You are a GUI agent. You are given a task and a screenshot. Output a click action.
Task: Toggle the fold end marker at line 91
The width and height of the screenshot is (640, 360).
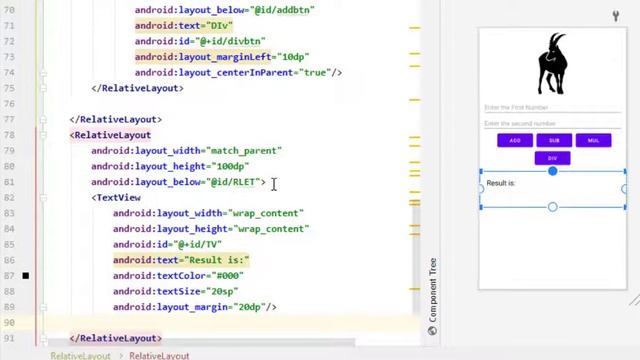coord(43,338)
